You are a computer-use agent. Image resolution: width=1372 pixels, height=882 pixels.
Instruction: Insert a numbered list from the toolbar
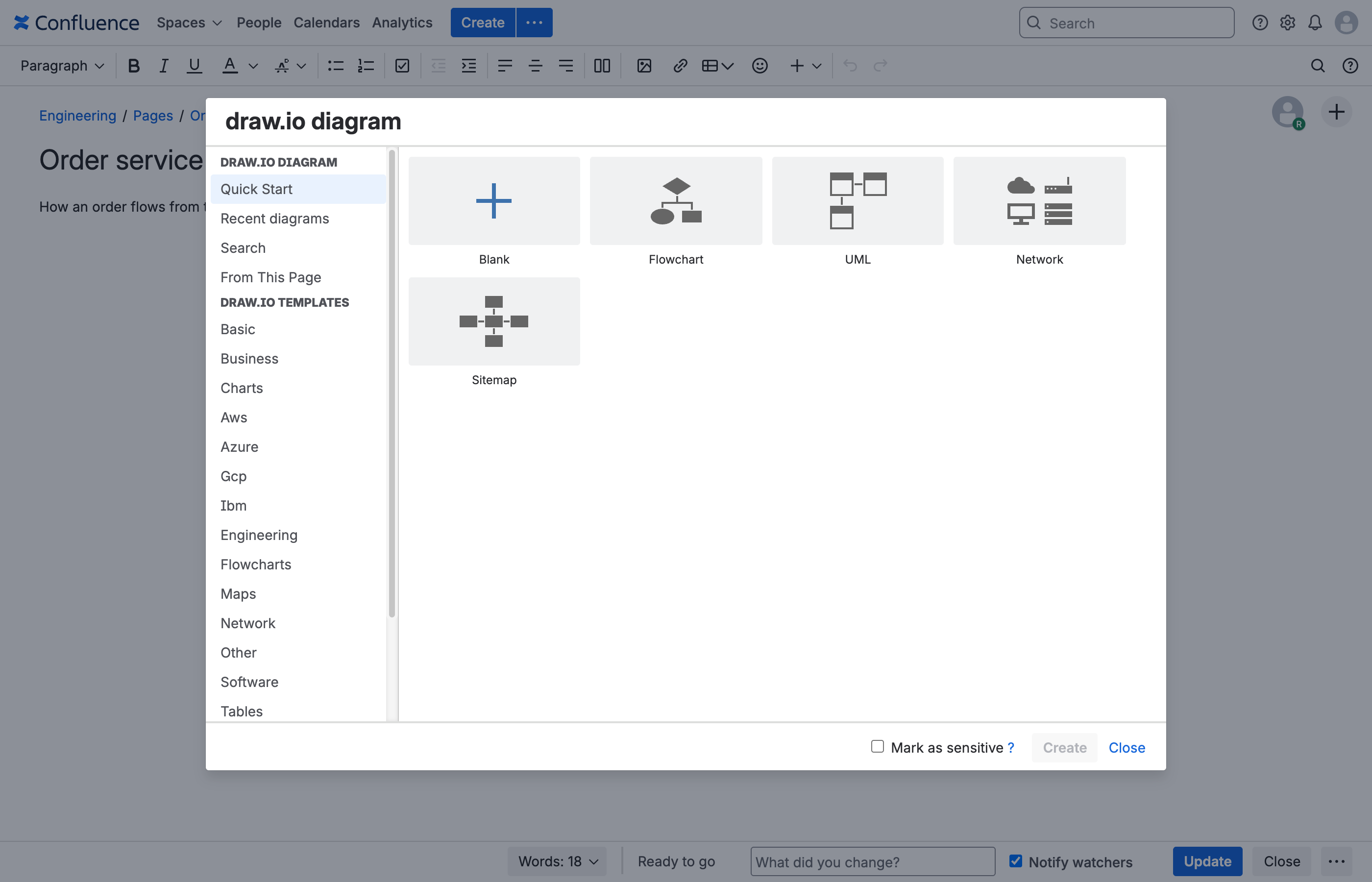(x=366, y=66)
